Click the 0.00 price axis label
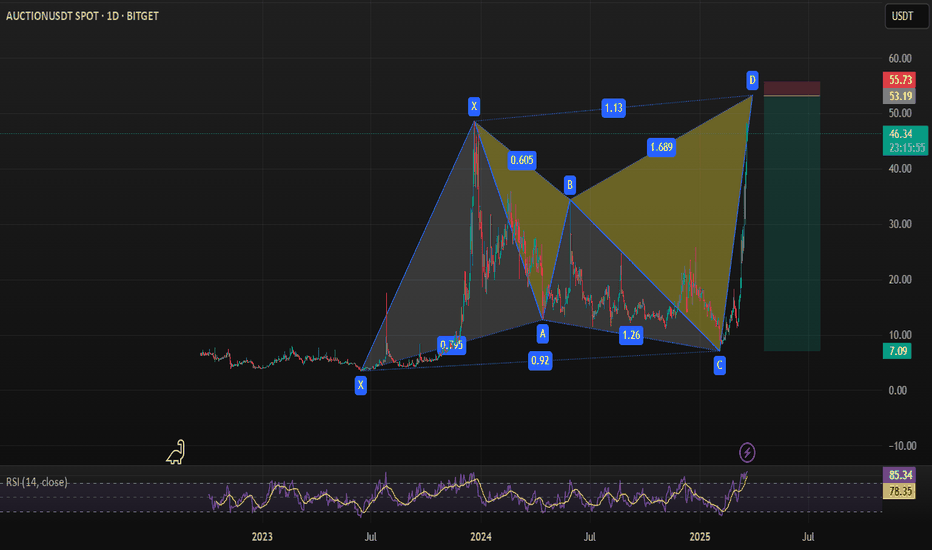This screenshot has height=550, width=932. (x=898, y=391)
